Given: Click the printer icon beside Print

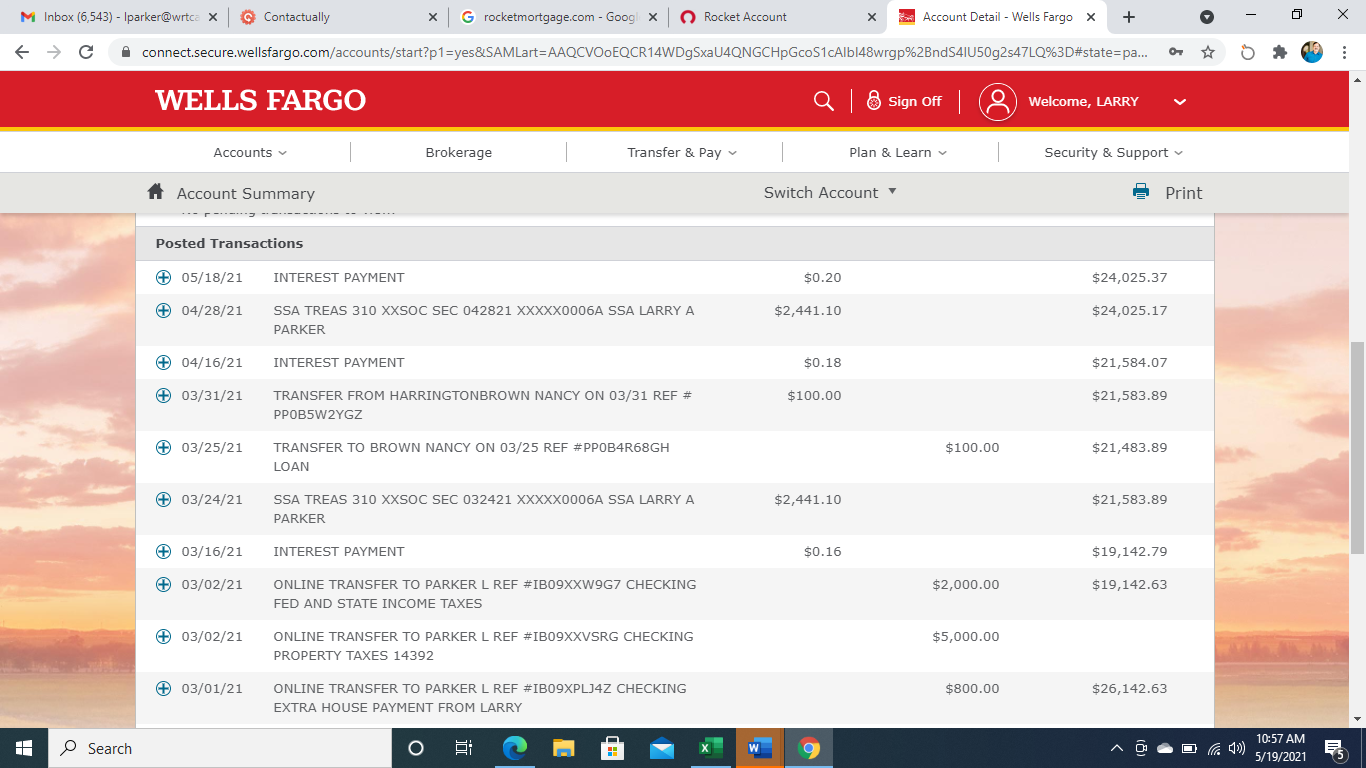Looking at the screenshot, I should click(x=1141, y=192).
